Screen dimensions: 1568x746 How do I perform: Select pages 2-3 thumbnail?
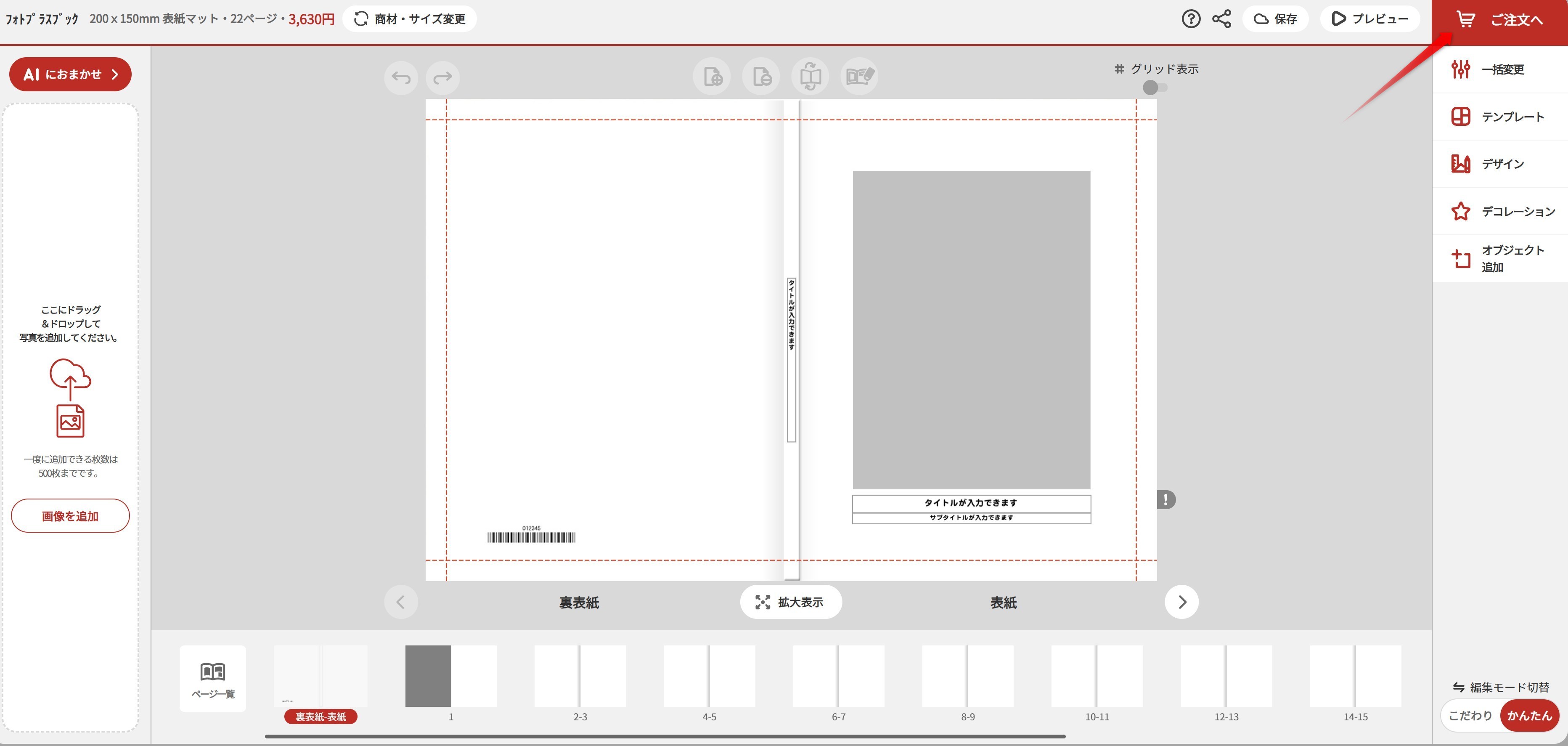tap(580, 676)
